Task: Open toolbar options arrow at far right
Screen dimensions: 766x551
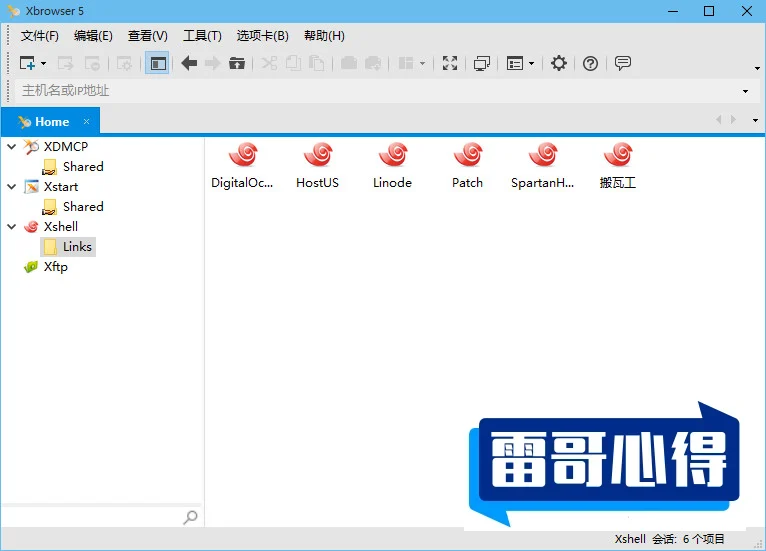Action: [757, 68]
